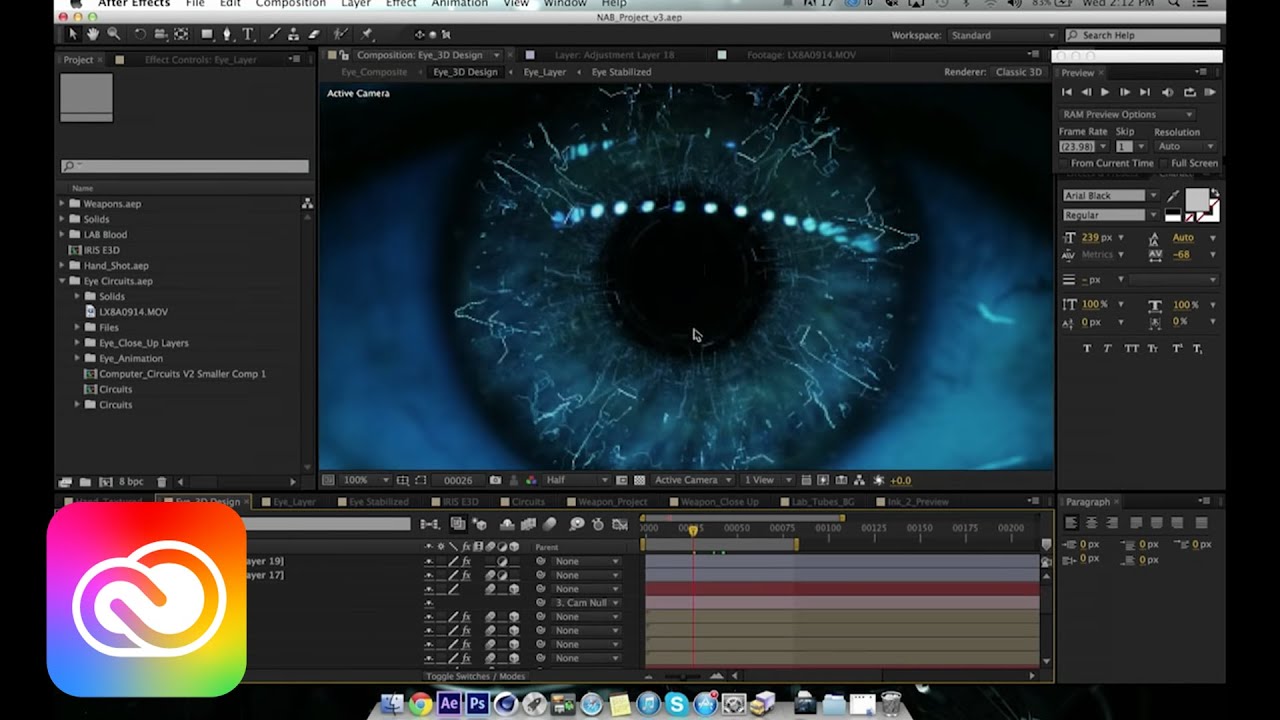Viewport: 1280px width, 720px height.
Task: Select the Puppet Pin tool
Action: 367,34
